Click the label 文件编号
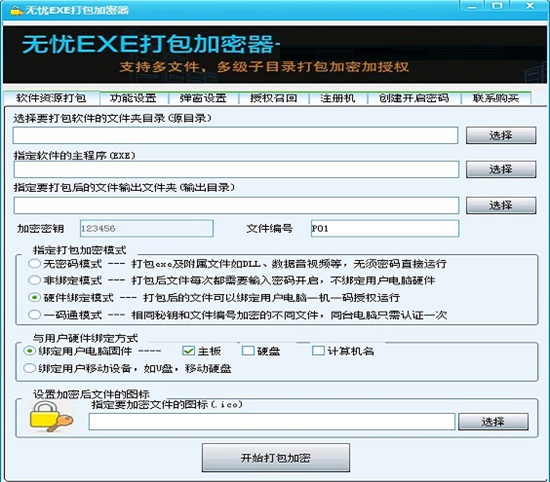550x482 pixels. 269,229
